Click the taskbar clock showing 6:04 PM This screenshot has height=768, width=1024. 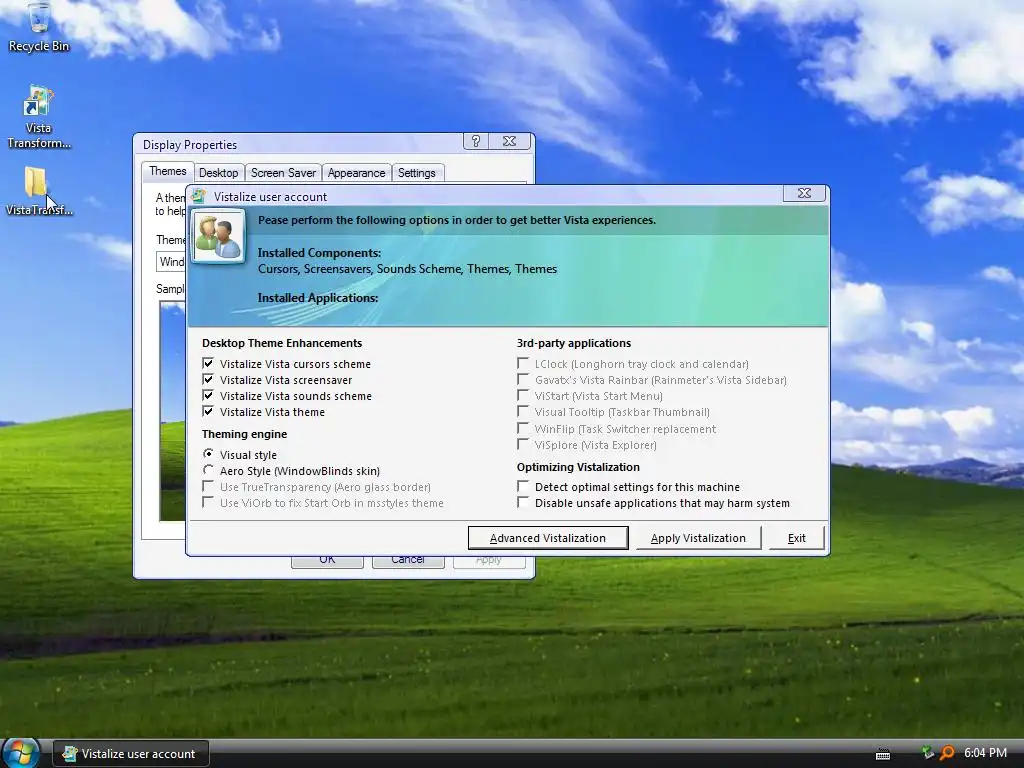point(985,753)
